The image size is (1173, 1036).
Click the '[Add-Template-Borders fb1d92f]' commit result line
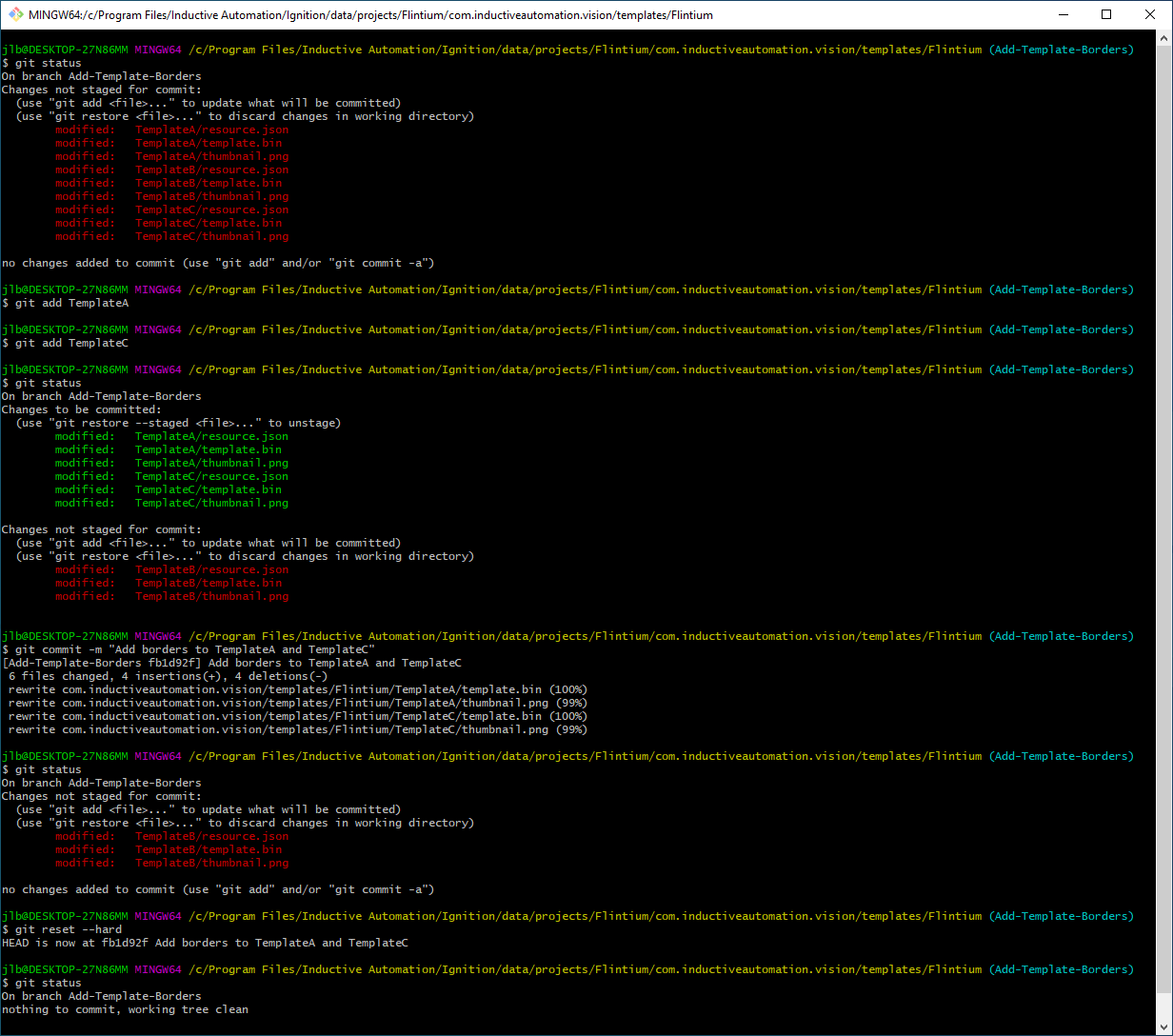coord(231,663)
